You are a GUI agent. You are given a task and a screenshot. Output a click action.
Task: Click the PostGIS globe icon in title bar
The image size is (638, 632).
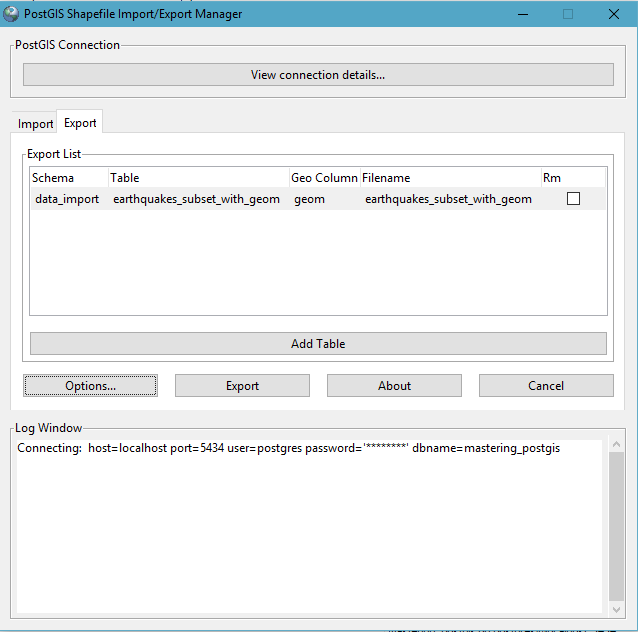11,14
